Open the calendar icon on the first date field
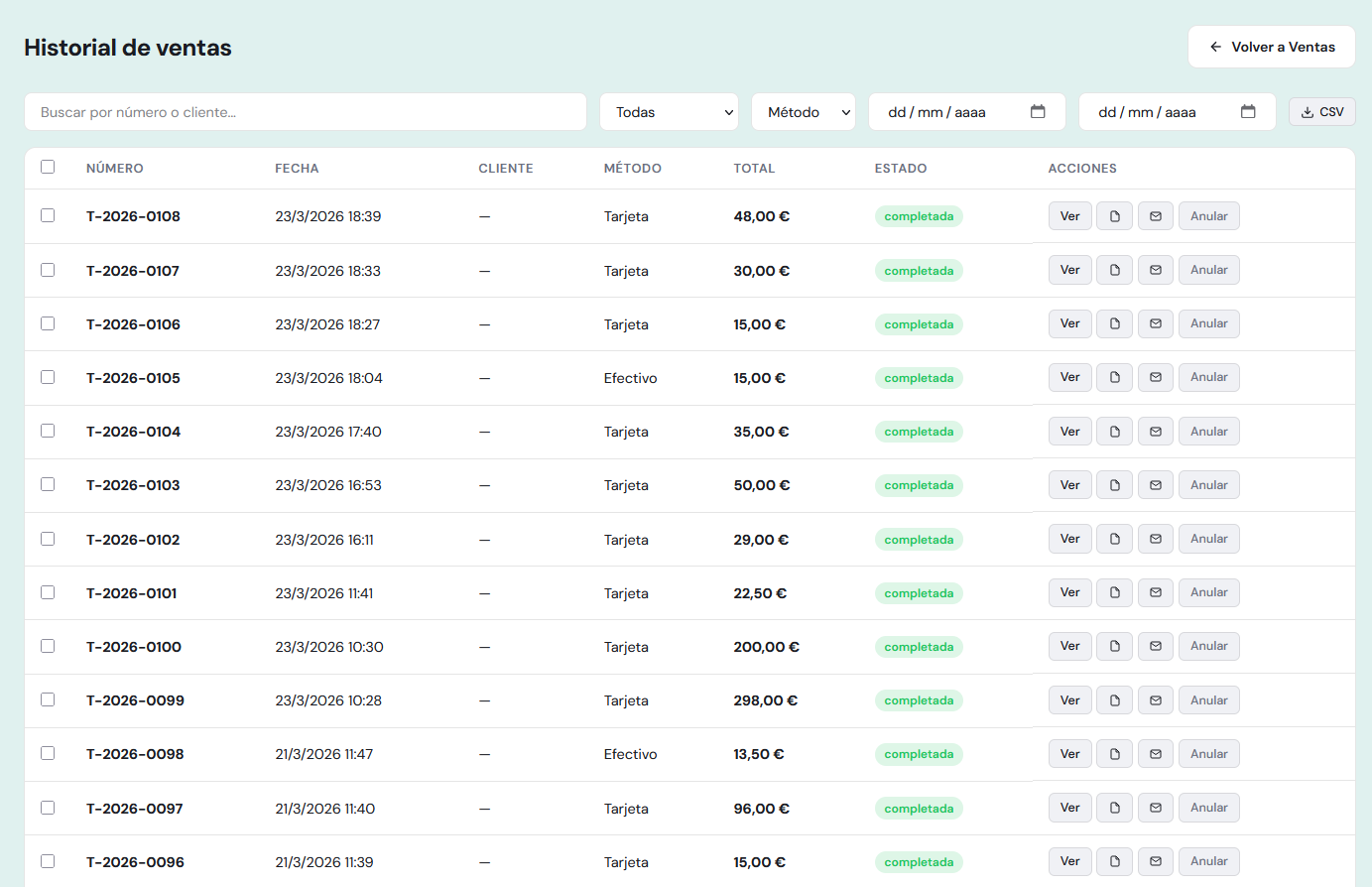Image resolution: width=1372 pixels, height=887 pixels. click(x=1038, y=112)
